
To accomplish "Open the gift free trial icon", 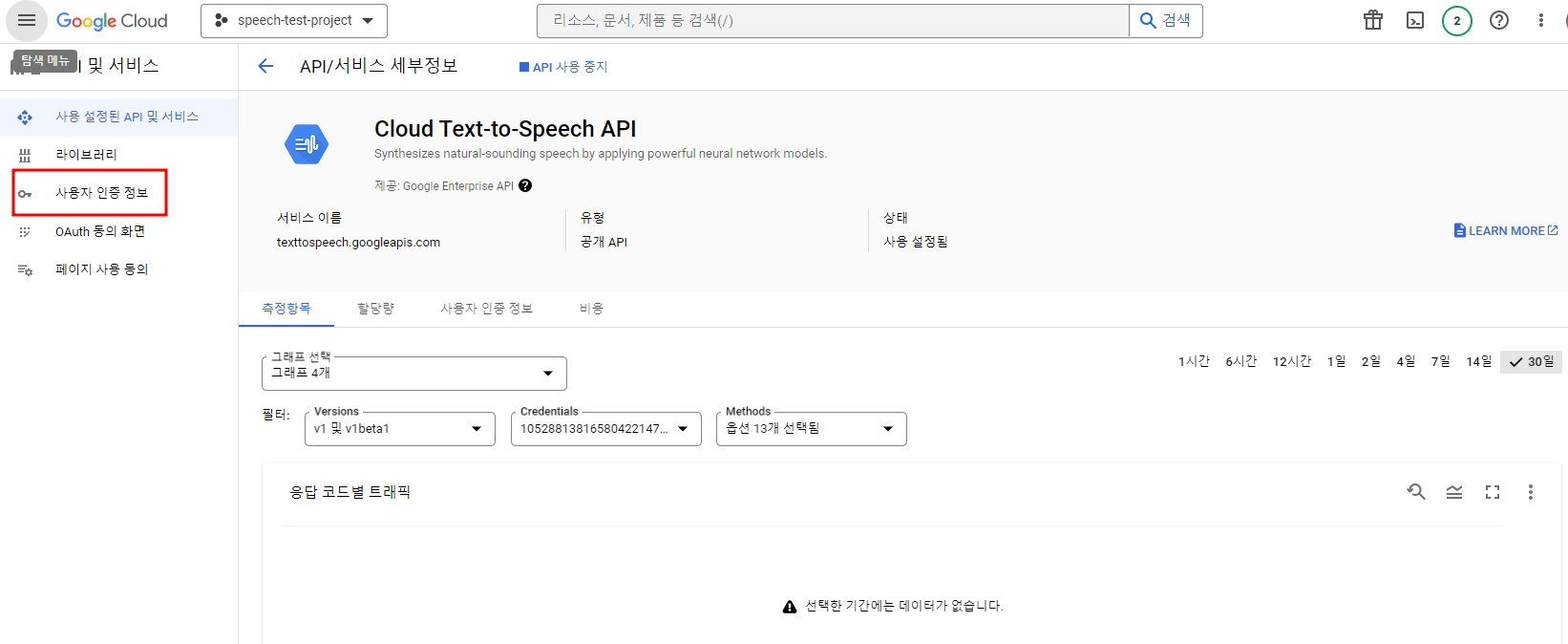I will coord(1373,20).
